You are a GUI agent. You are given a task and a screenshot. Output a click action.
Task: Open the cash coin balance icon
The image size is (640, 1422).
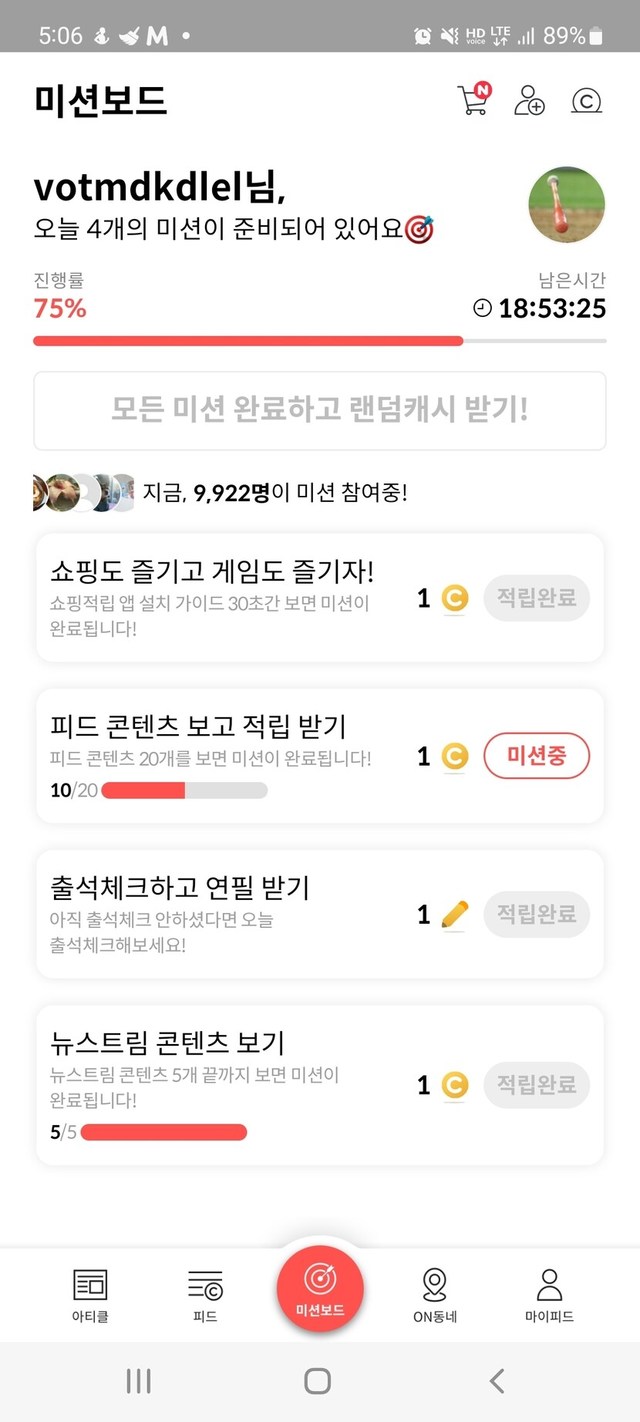point(586,101)
